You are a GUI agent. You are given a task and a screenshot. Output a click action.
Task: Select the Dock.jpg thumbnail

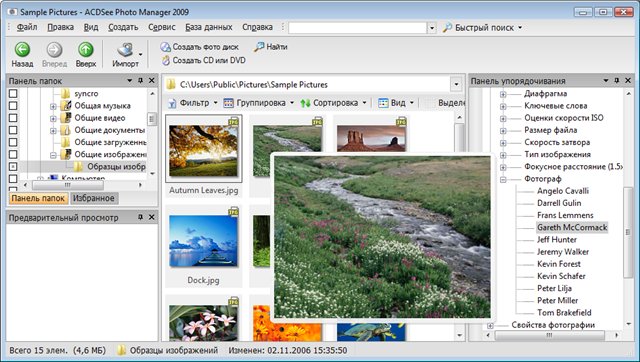point(203,241)
